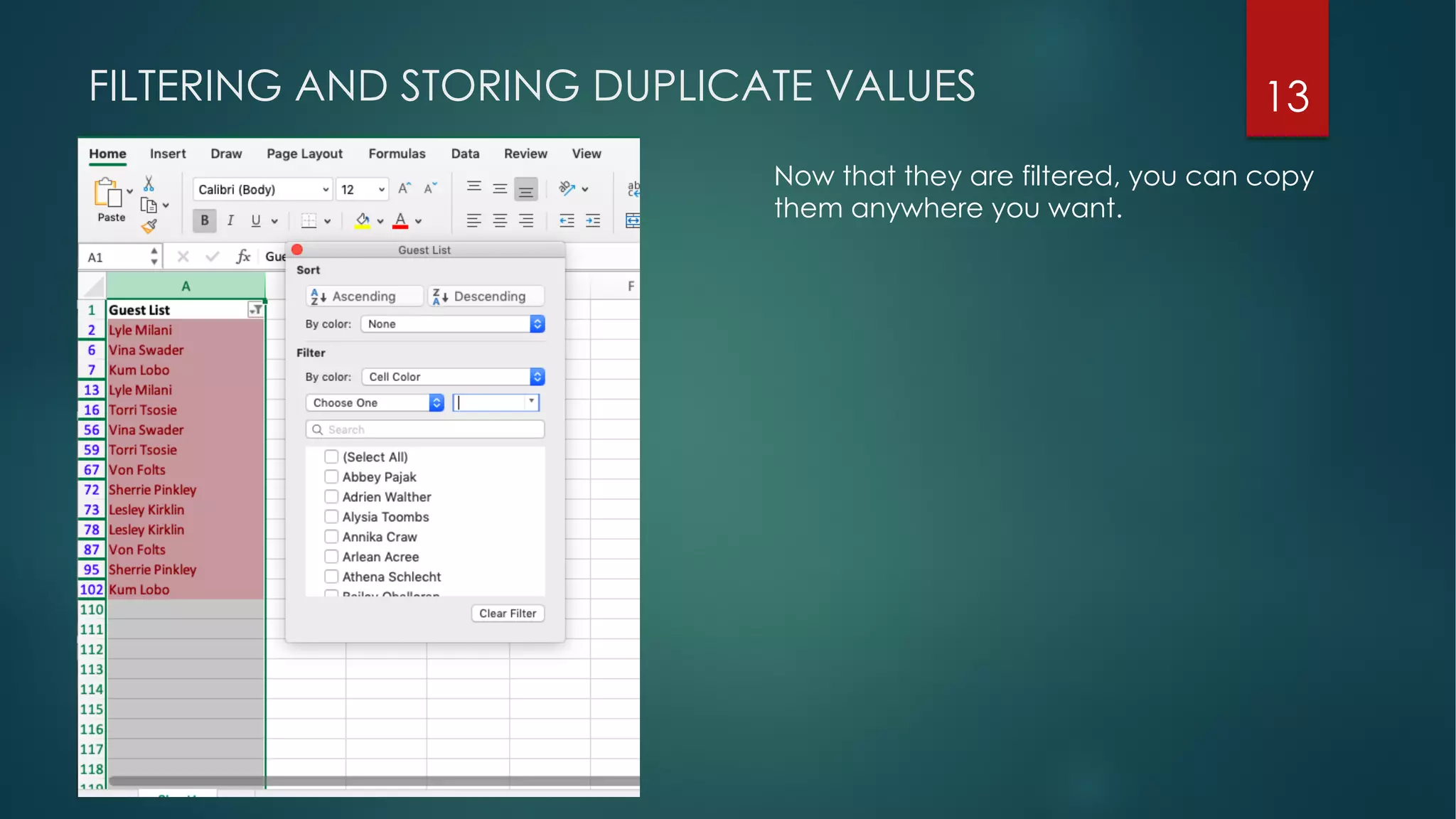Click the filter Search field
Screen dimensions: 1456x819
coord(425,429)
